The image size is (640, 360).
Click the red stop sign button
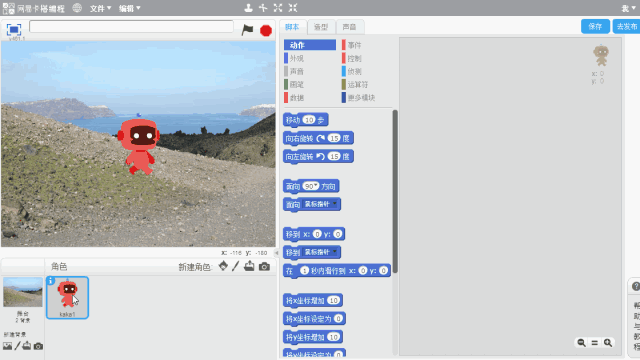266,30
